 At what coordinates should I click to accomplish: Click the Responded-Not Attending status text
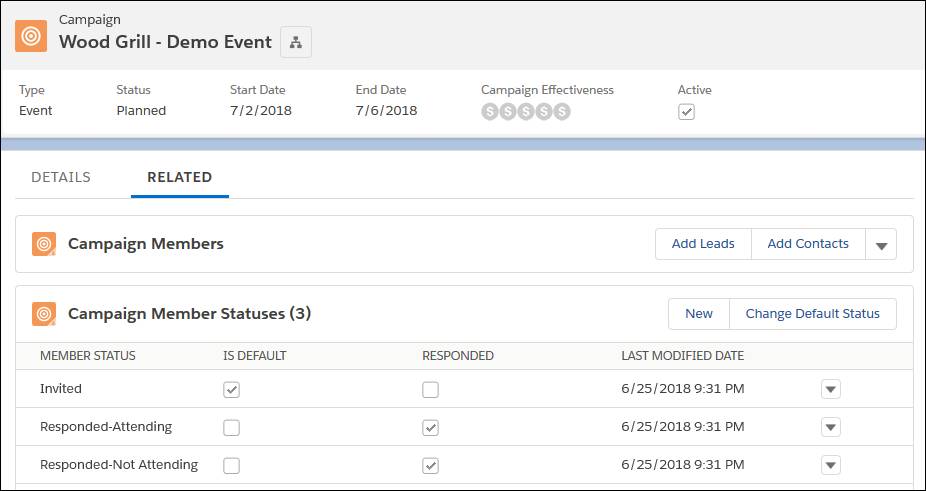pyautogui.click(x=119, y=464)
